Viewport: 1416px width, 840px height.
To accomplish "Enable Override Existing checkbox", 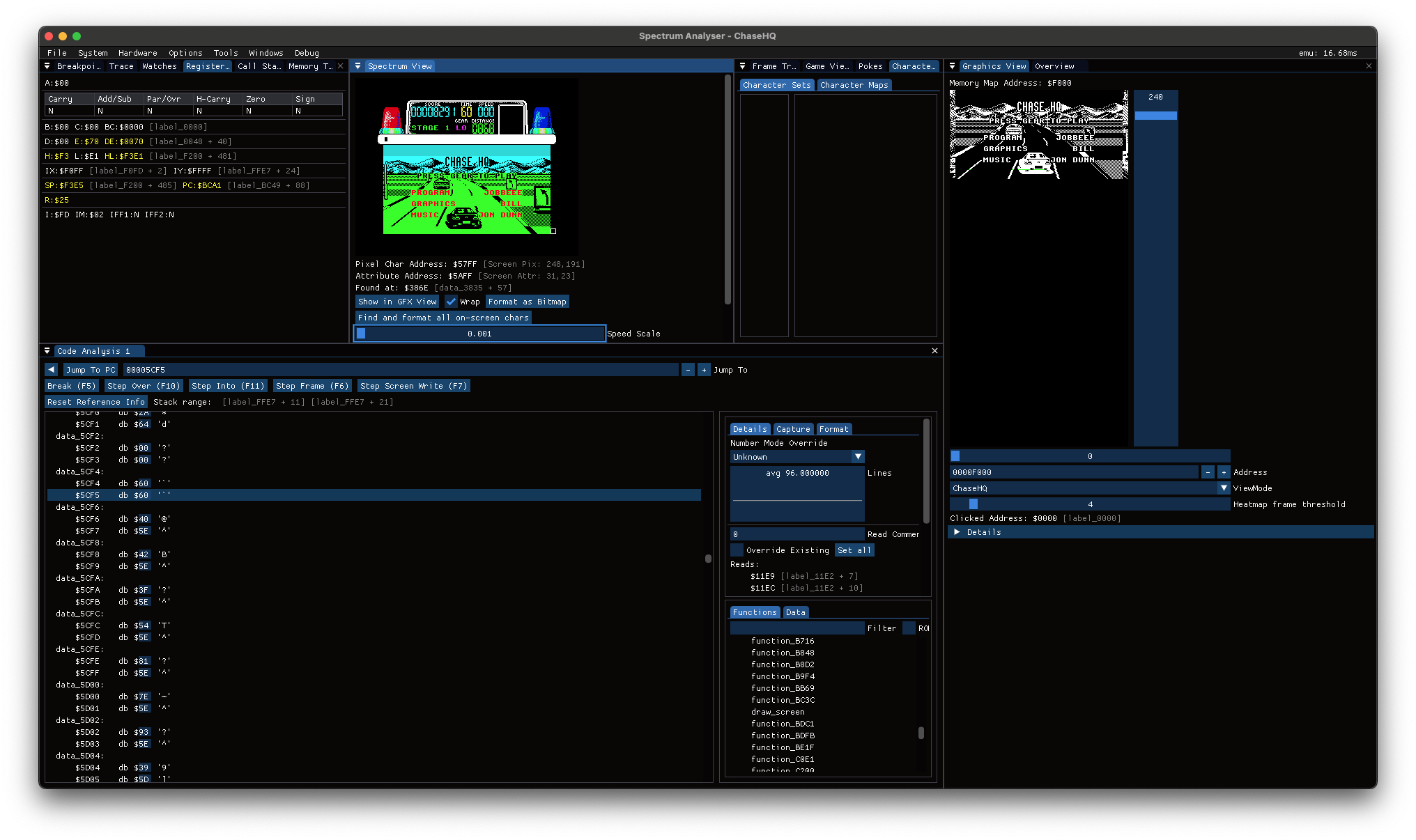I will pyautogui.click(x=737, y=550).
